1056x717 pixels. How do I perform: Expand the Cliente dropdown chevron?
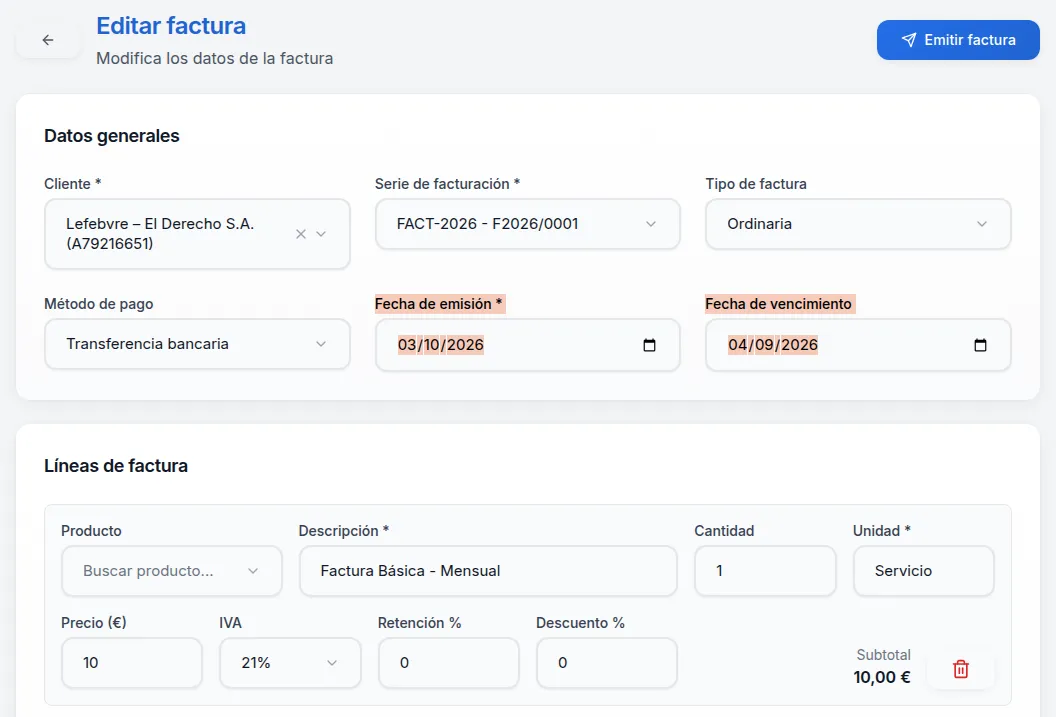321,234
